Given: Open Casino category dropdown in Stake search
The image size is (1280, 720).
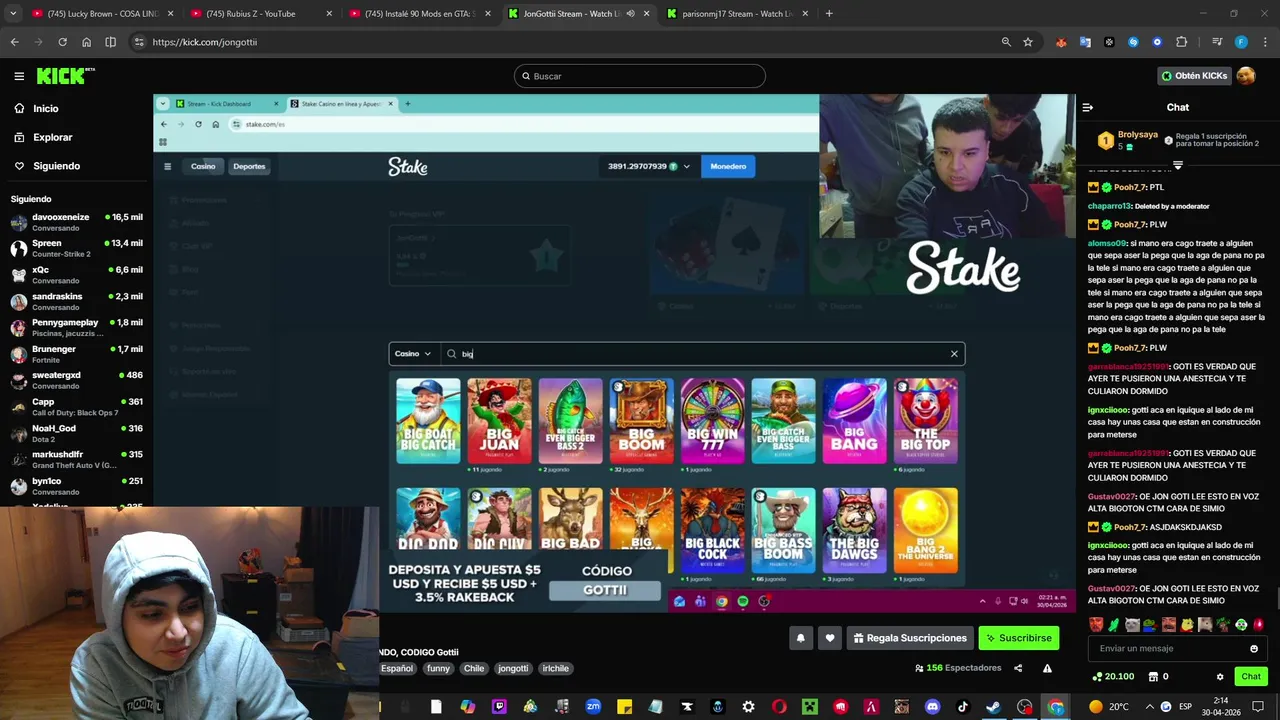Looking at the screenshot, I should tap(413, 353).
